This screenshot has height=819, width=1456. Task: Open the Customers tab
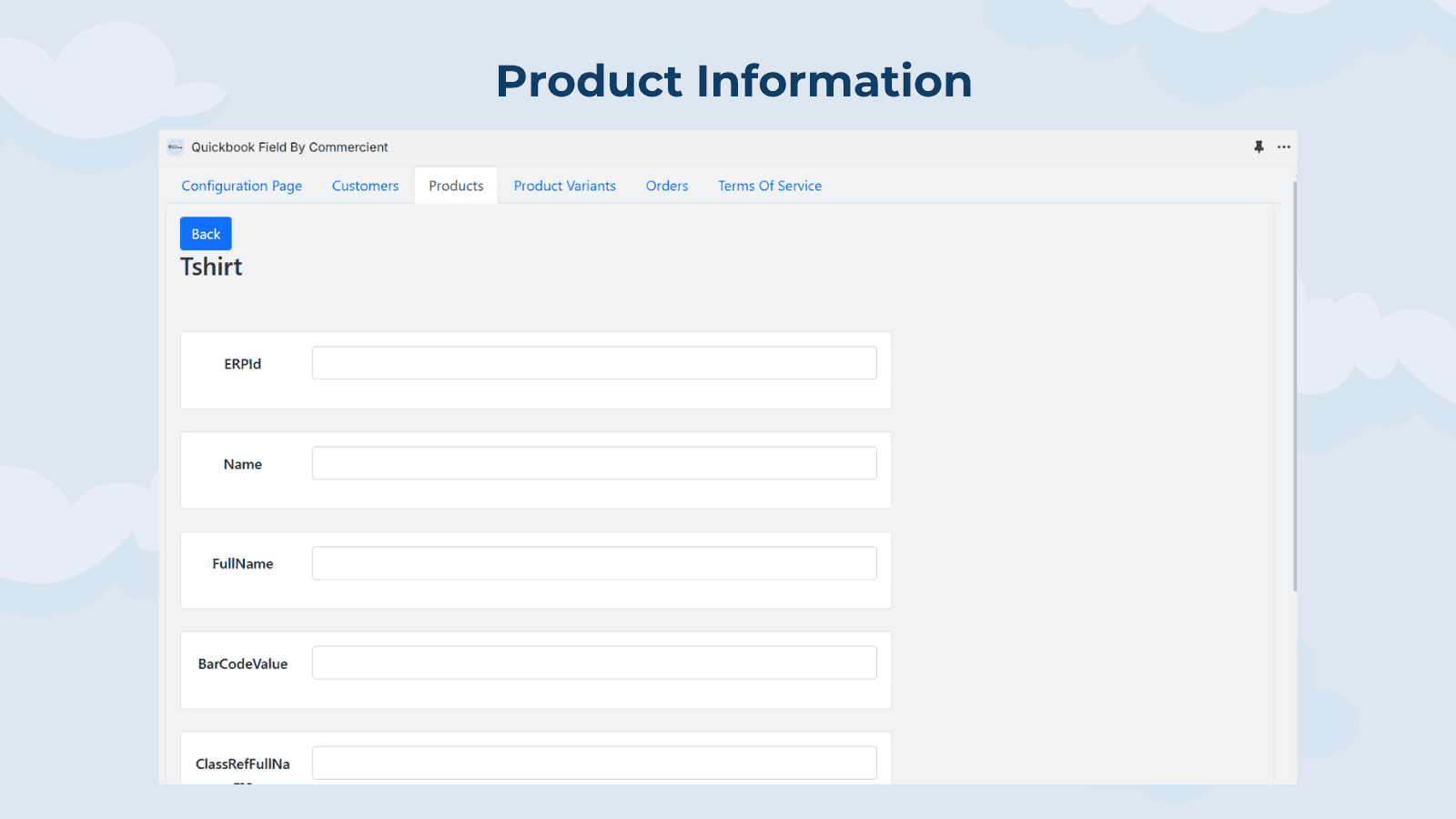tap(365, 186)
